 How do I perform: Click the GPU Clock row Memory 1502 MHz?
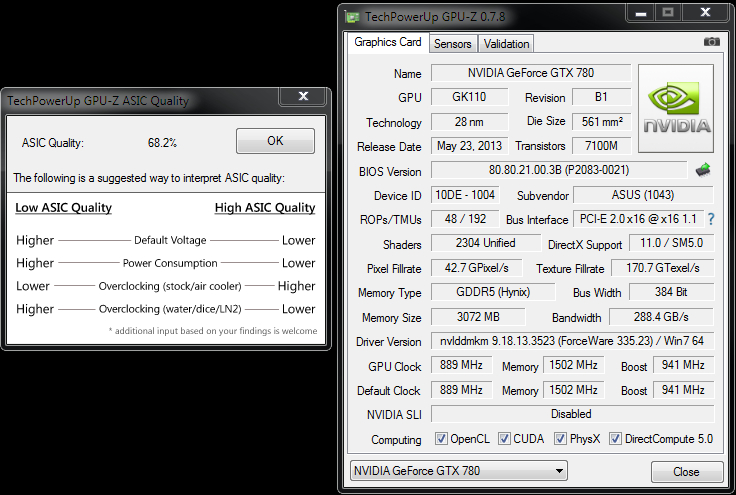click(x=574, y=365)
